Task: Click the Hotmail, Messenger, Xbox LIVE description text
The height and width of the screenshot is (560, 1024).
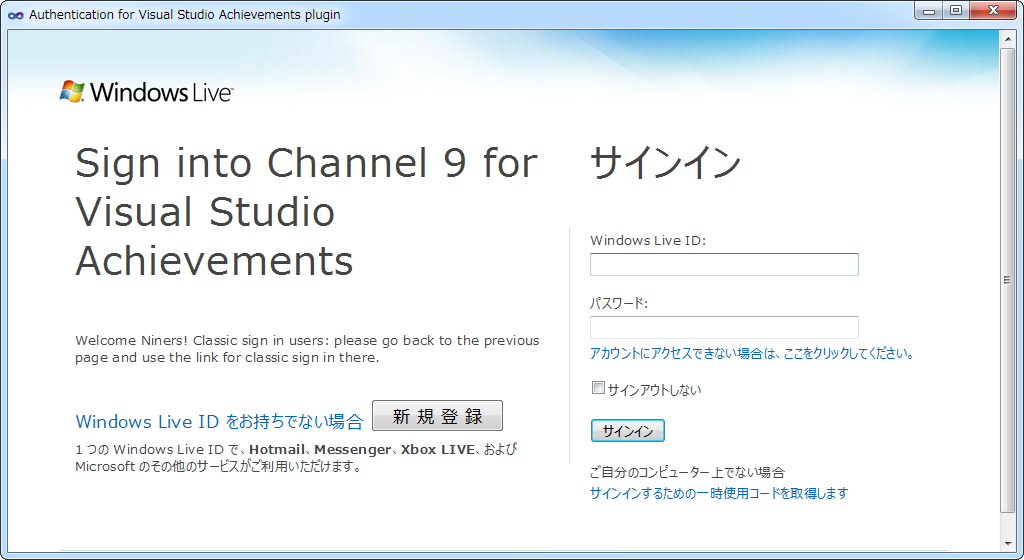Action: coord(296,458)
